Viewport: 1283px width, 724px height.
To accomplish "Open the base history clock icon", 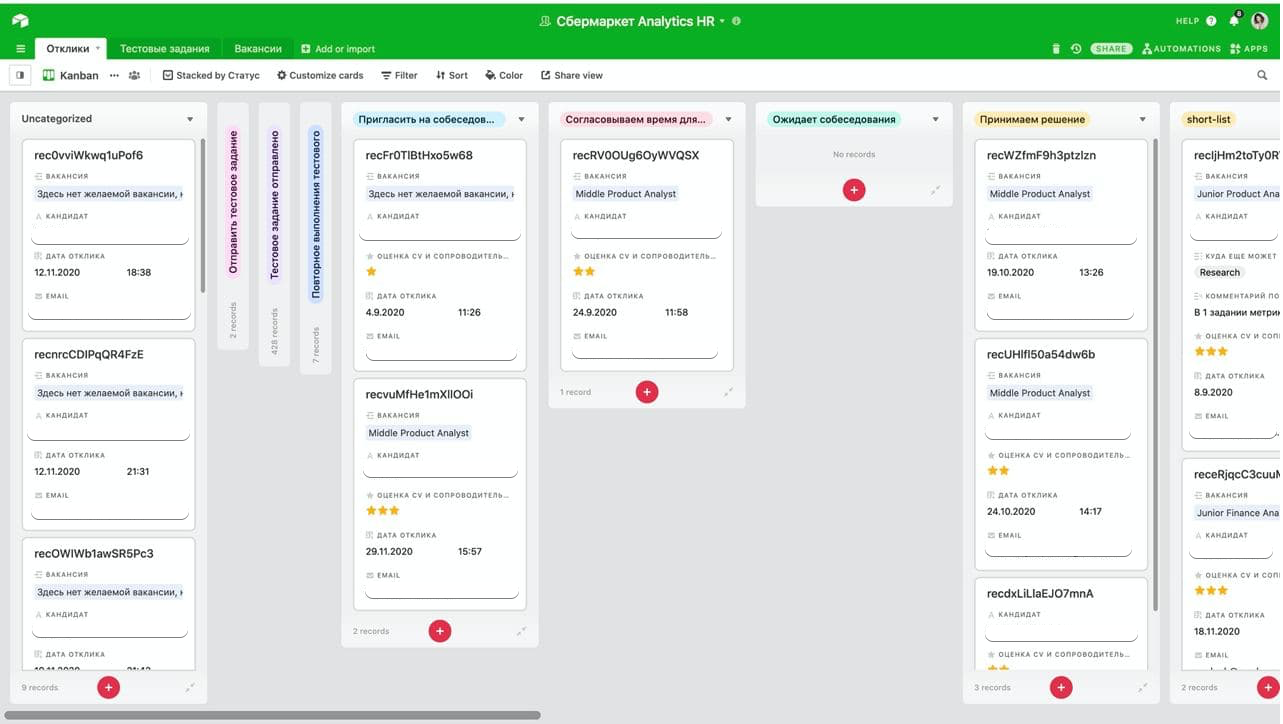I will [x=1076, y=49].
